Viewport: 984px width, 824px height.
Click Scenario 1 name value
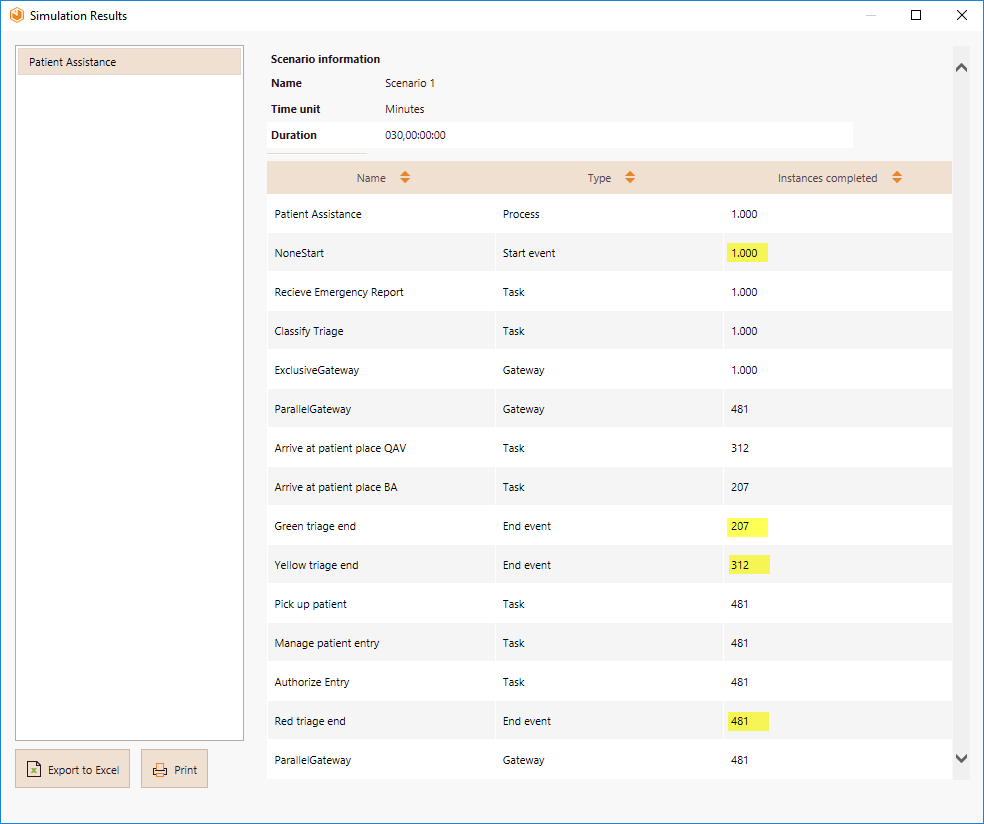point(410,83)
